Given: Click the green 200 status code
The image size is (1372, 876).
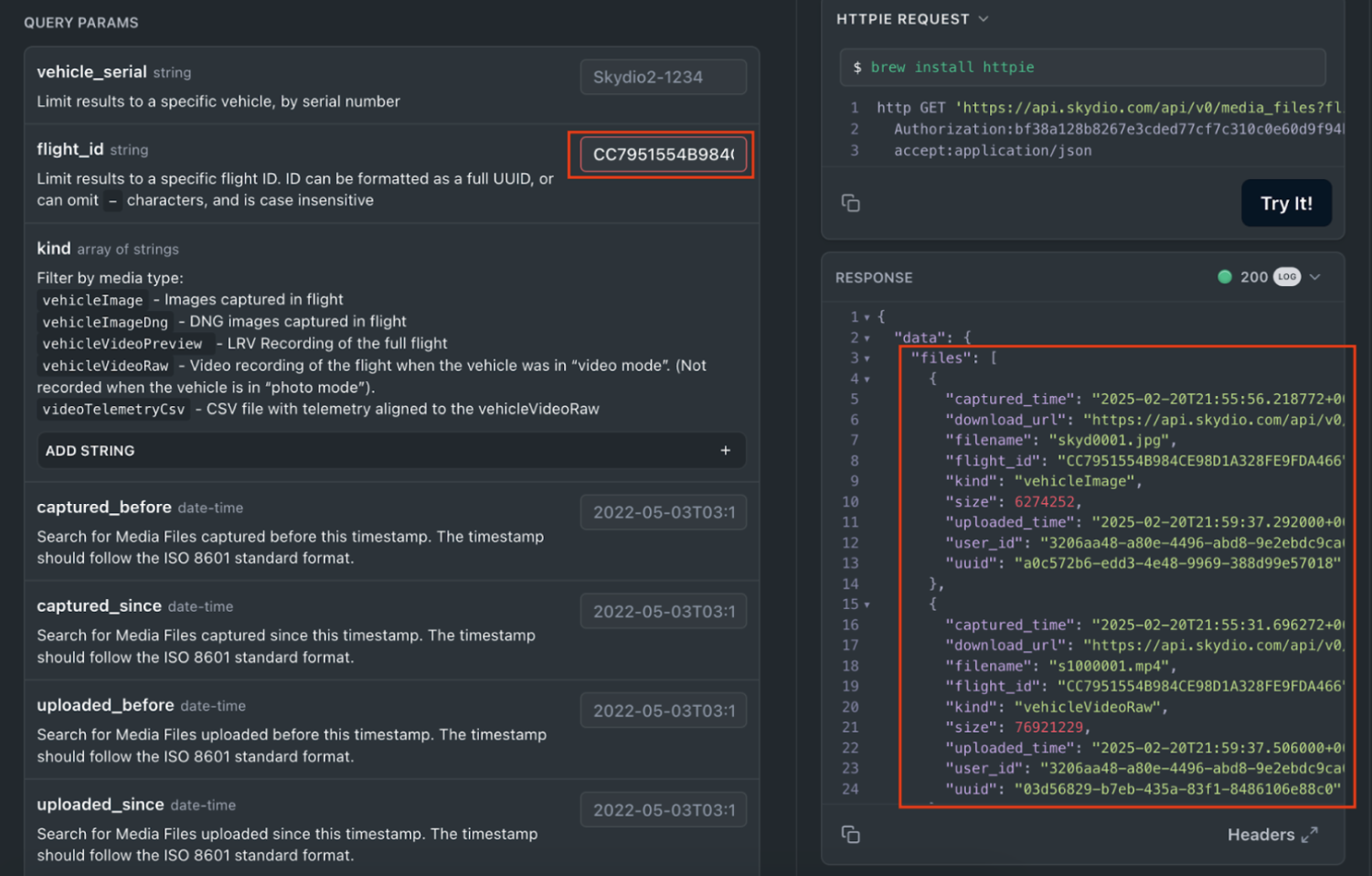Looking at the screenshot, I should (1254, 277).
